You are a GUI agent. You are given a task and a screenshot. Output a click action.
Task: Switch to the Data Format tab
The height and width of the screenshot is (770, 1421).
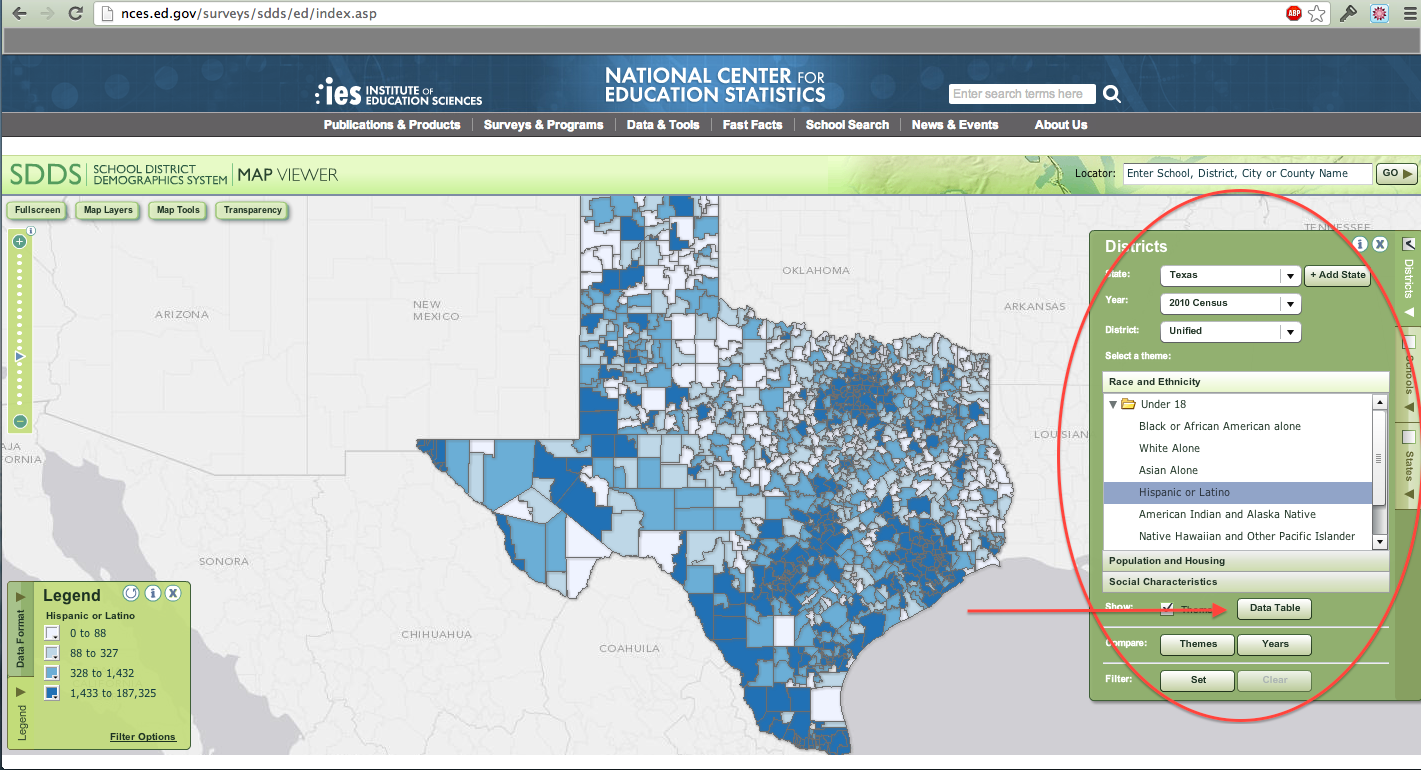click(x=21, y=635)
